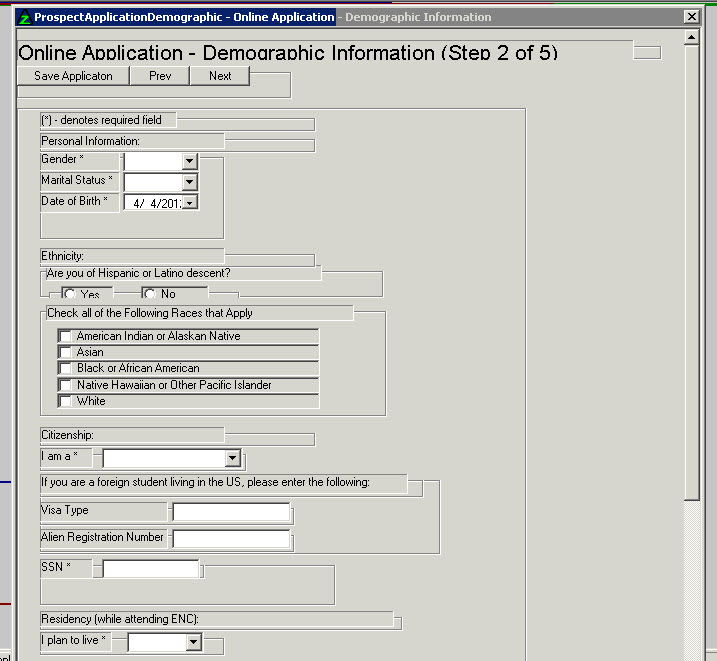Expand the 'I plan to live' dropdown

193,642
